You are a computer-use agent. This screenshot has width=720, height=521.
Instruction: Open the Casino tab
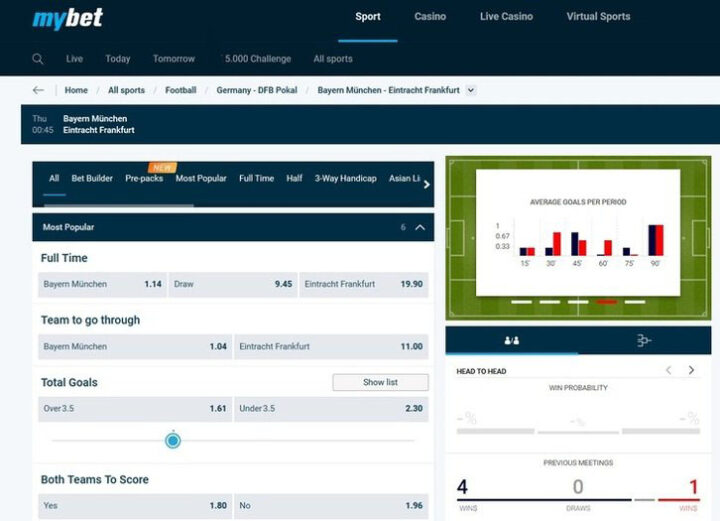[x=430, y=17]
